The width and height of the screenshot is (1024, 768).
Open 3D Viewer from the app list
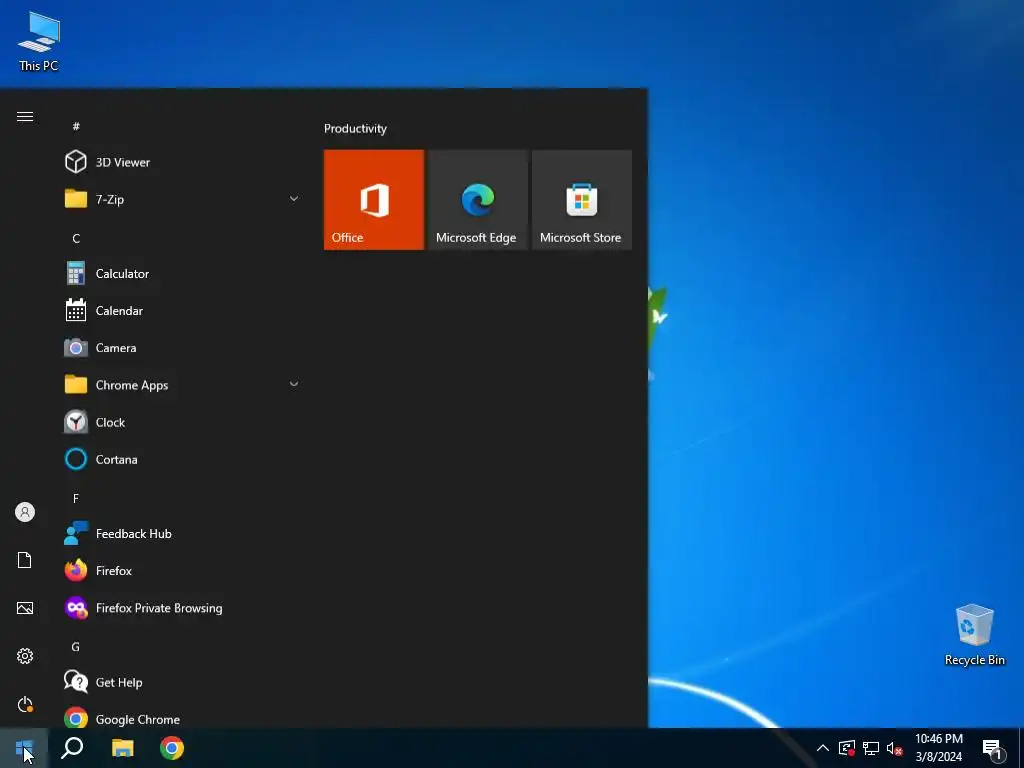[x=180, y=162]
